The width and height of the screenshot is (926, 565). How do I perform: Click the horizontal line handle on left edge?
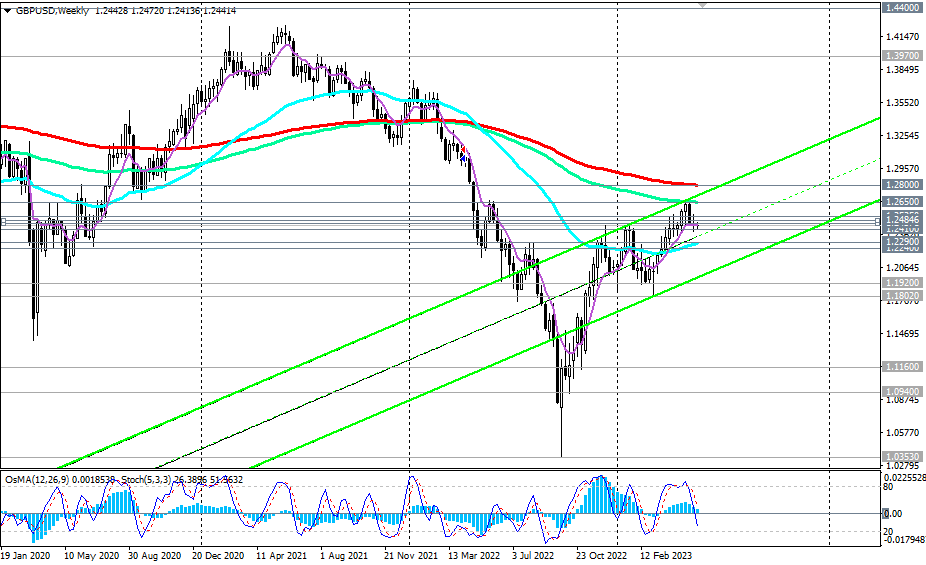(x=3, y=221)
